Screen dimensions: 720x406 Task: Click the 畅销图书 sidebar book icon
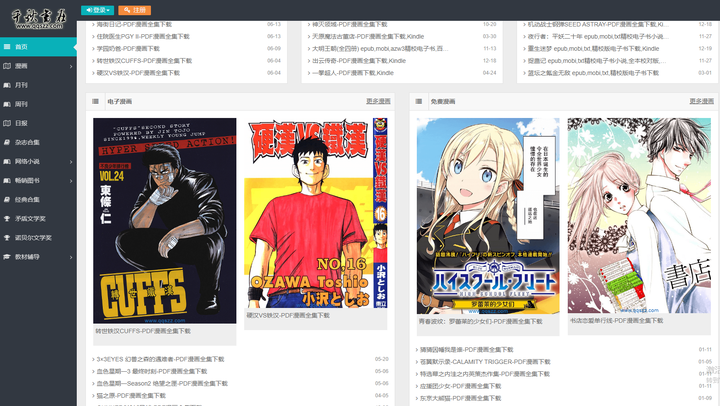(x=7, y=180)
